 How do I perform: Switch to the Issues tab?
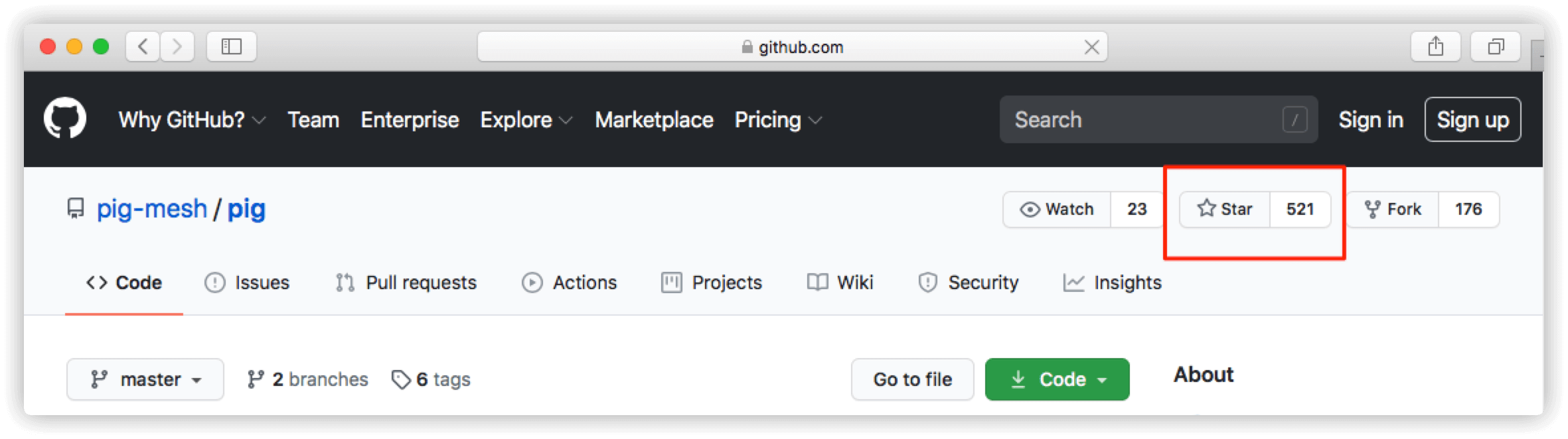pyautogui.click(x=247, y=282)
